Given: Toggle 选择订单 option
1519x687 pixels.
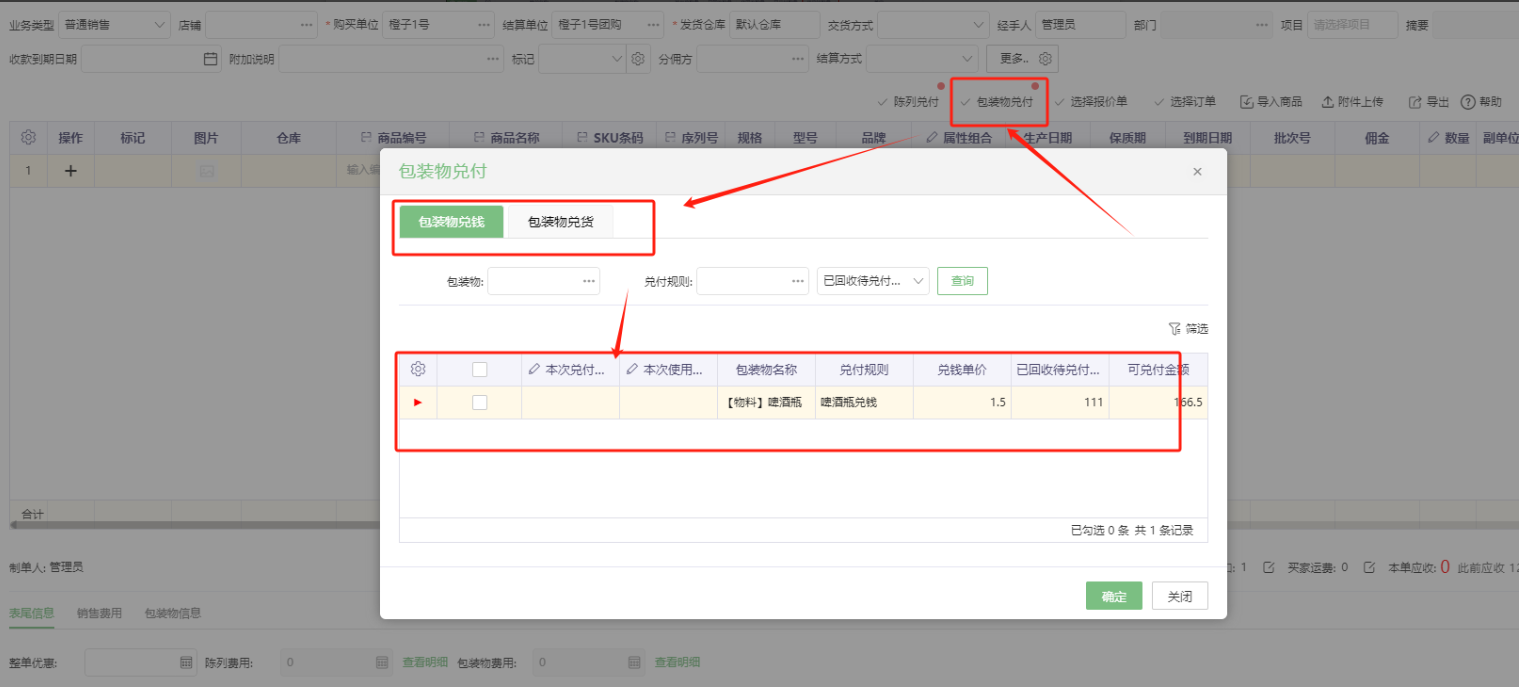Looking at the screenshot, I should pos(1184,102).
